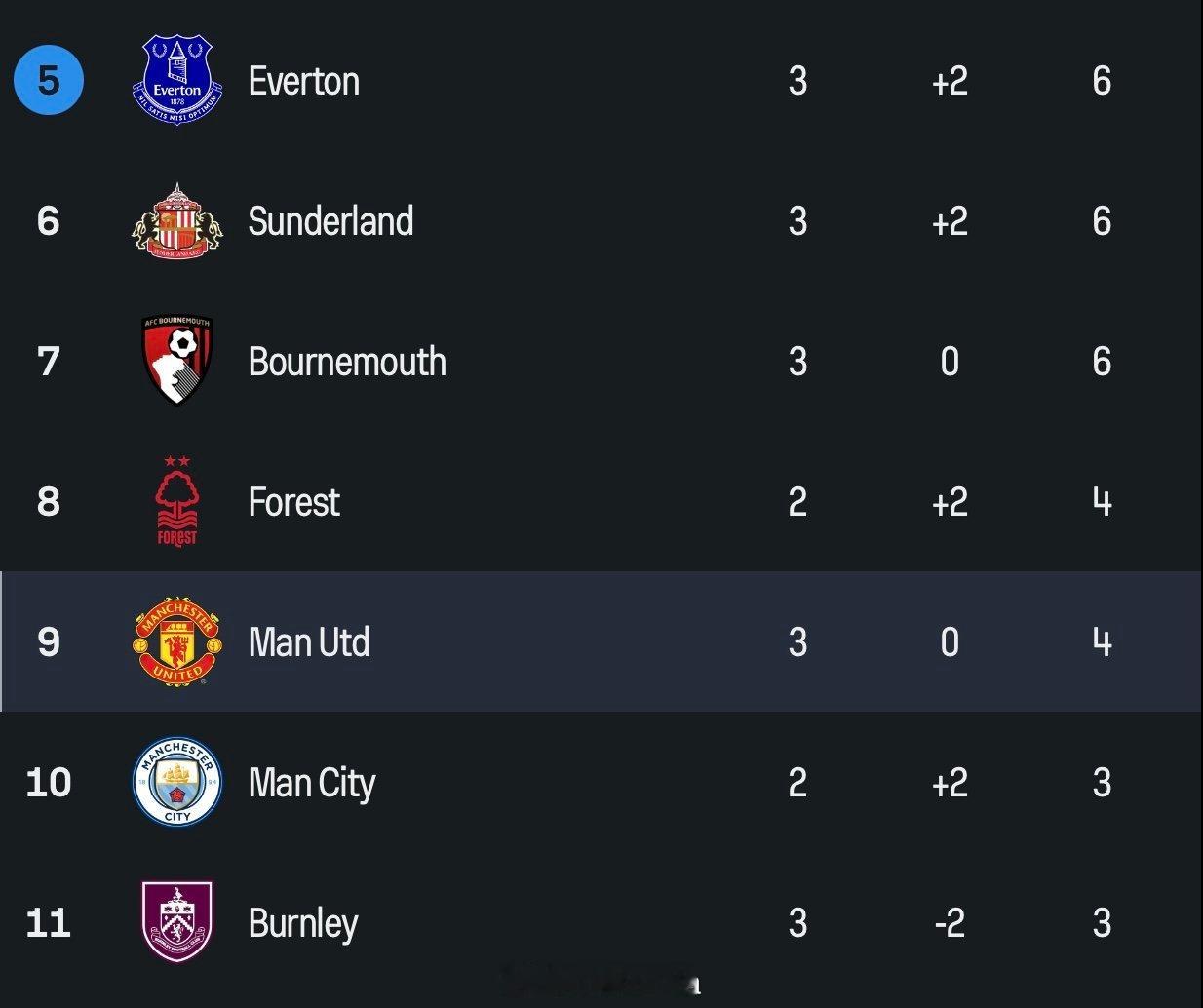Image resolution: width=1203 pixels, height=1008 pixels.
Task: Click the Burnley club crest
Action: tap(177, 922)
